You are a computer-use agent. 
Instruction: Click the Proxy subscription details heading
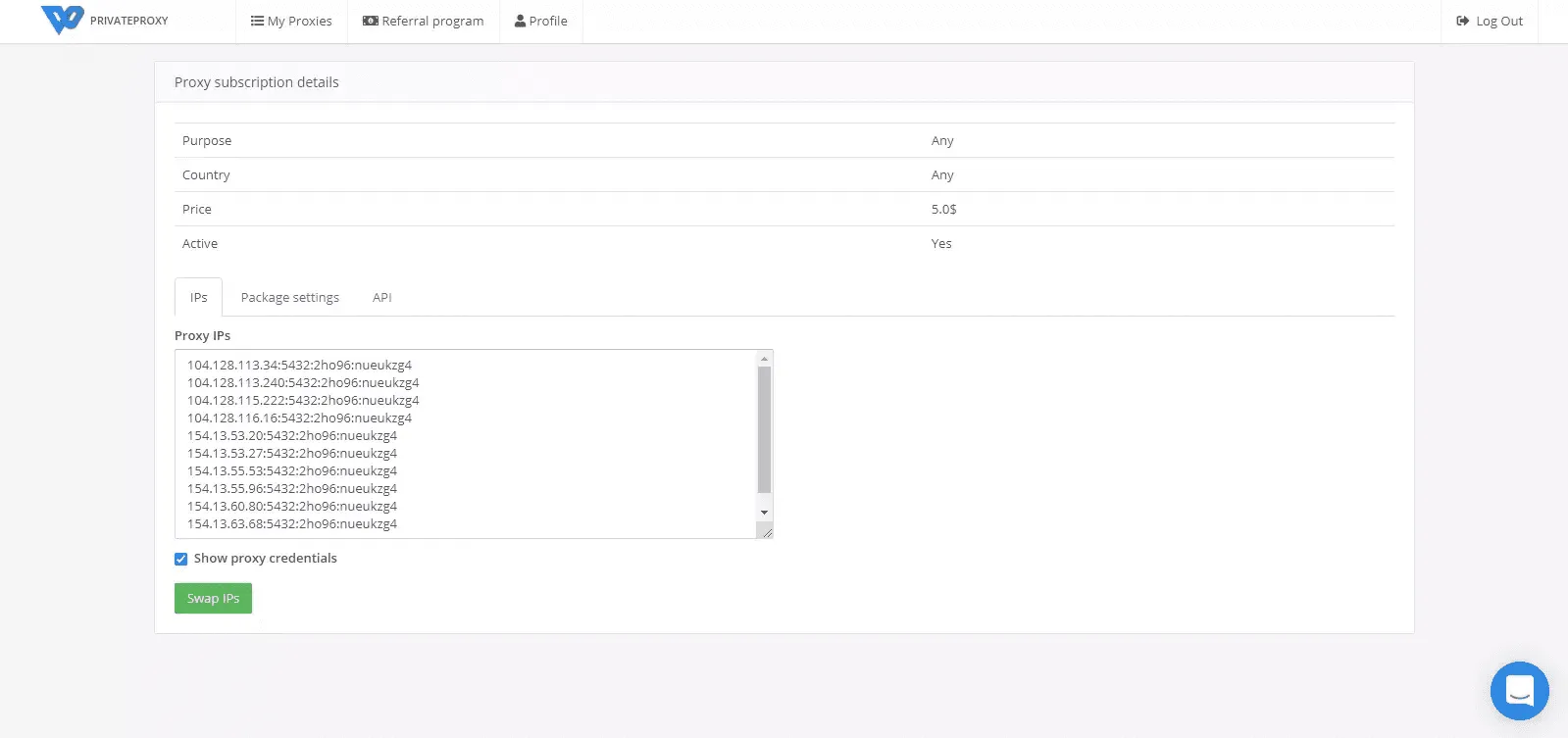coord(257,82)
